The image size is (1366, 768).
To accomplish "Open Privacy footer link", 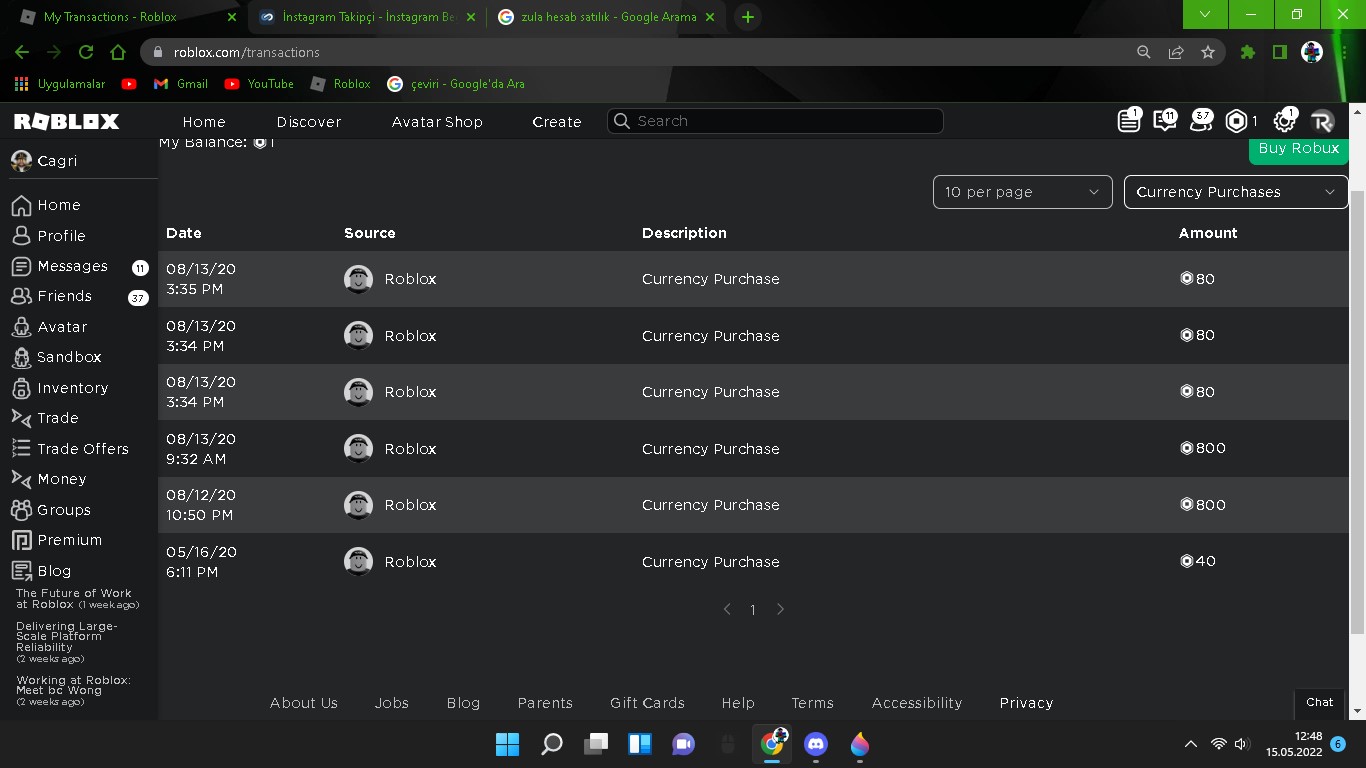I will pos(1026,703).
